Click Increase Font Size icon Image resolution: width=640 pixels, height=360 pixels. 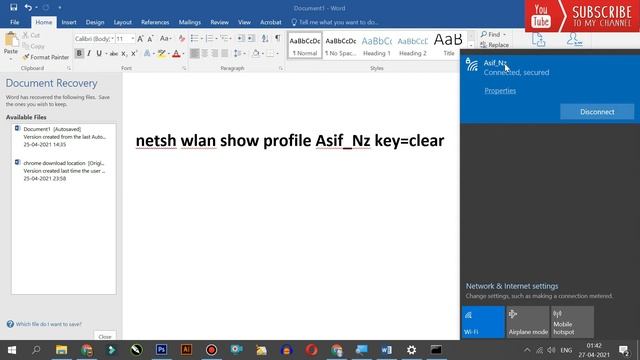coord(140,39)
